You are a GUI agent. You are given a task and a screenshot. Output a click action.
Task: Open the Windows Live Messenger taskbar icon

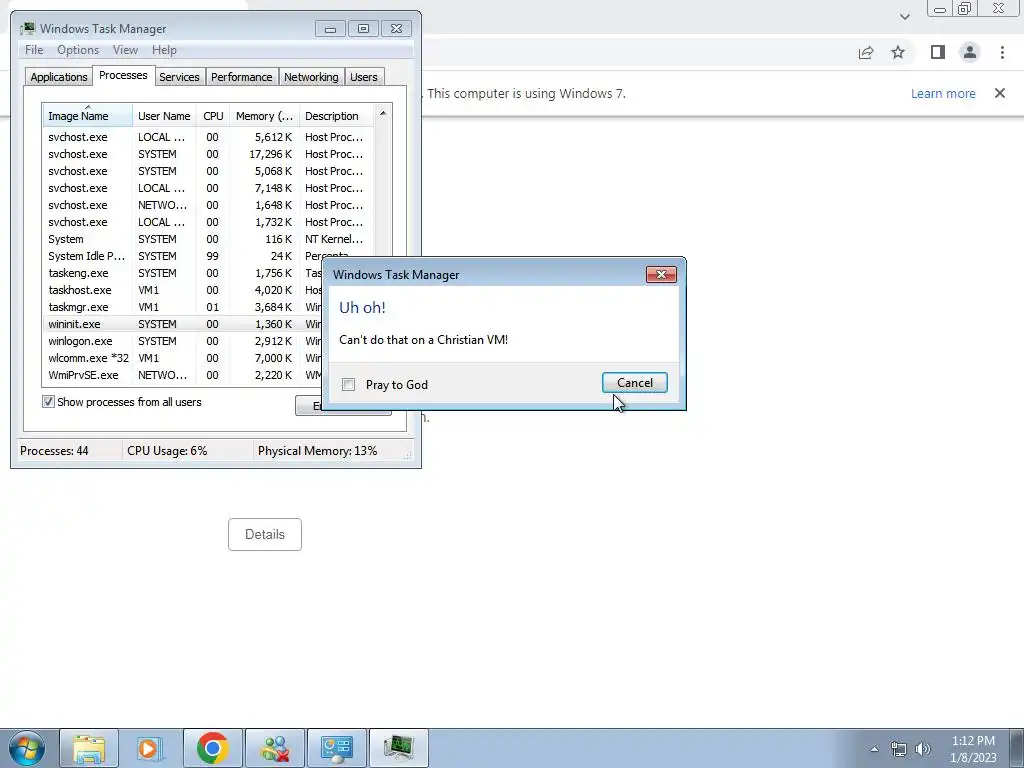275,748
